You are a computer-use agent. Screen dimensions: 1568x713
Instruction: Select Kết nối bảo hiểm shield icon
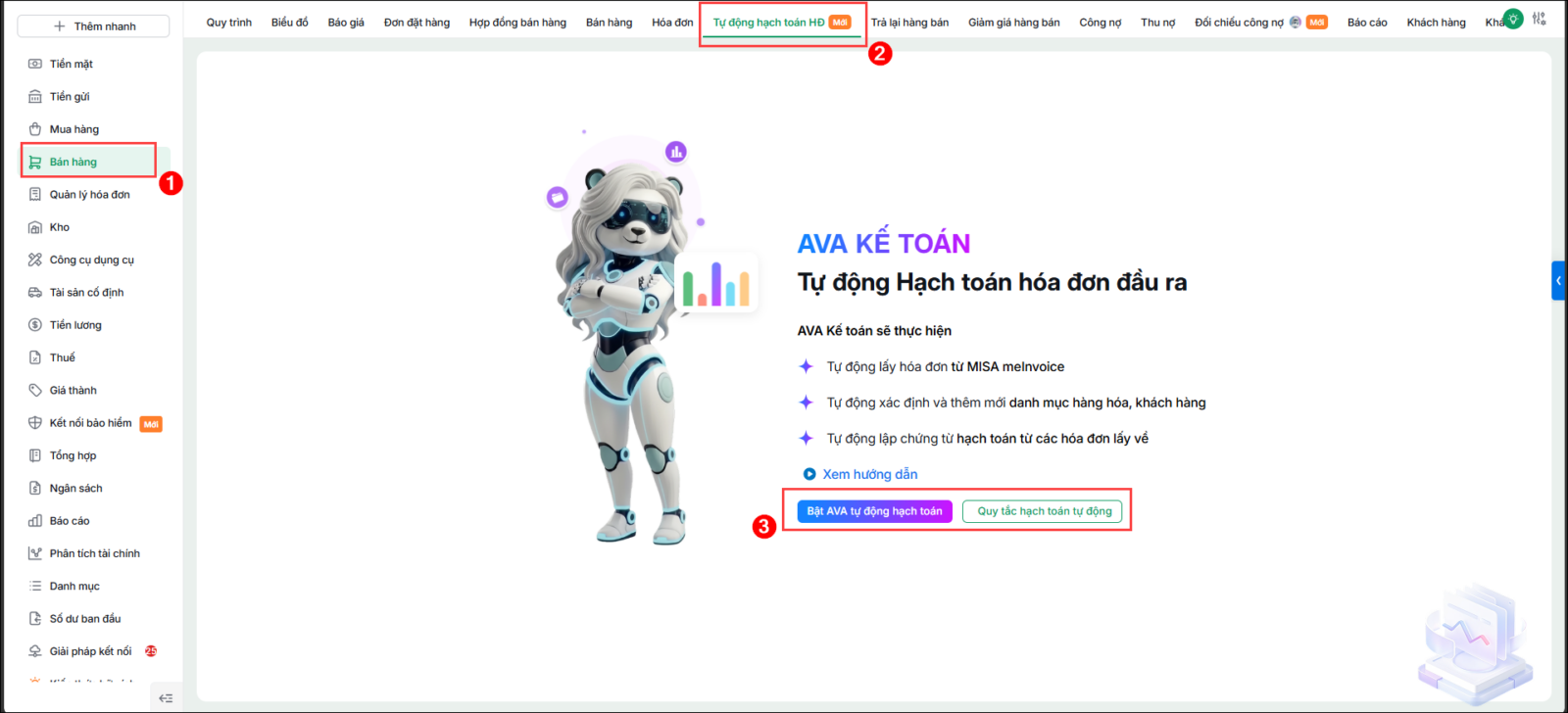click(35, 423)
